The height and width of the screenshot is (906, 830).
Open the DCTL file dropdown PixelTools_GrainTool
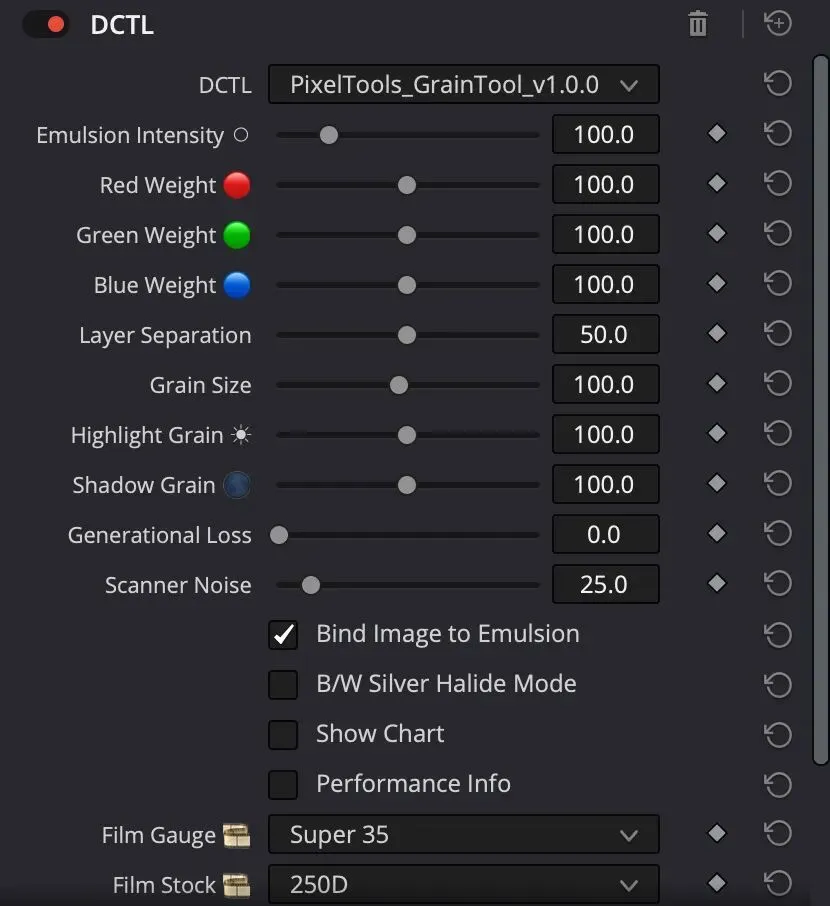click(x=464, y=84)
